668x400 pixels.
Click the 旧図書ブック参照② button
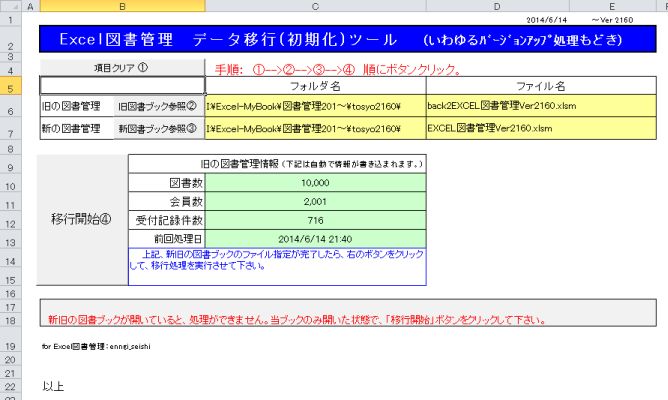(x=157, y=106)
